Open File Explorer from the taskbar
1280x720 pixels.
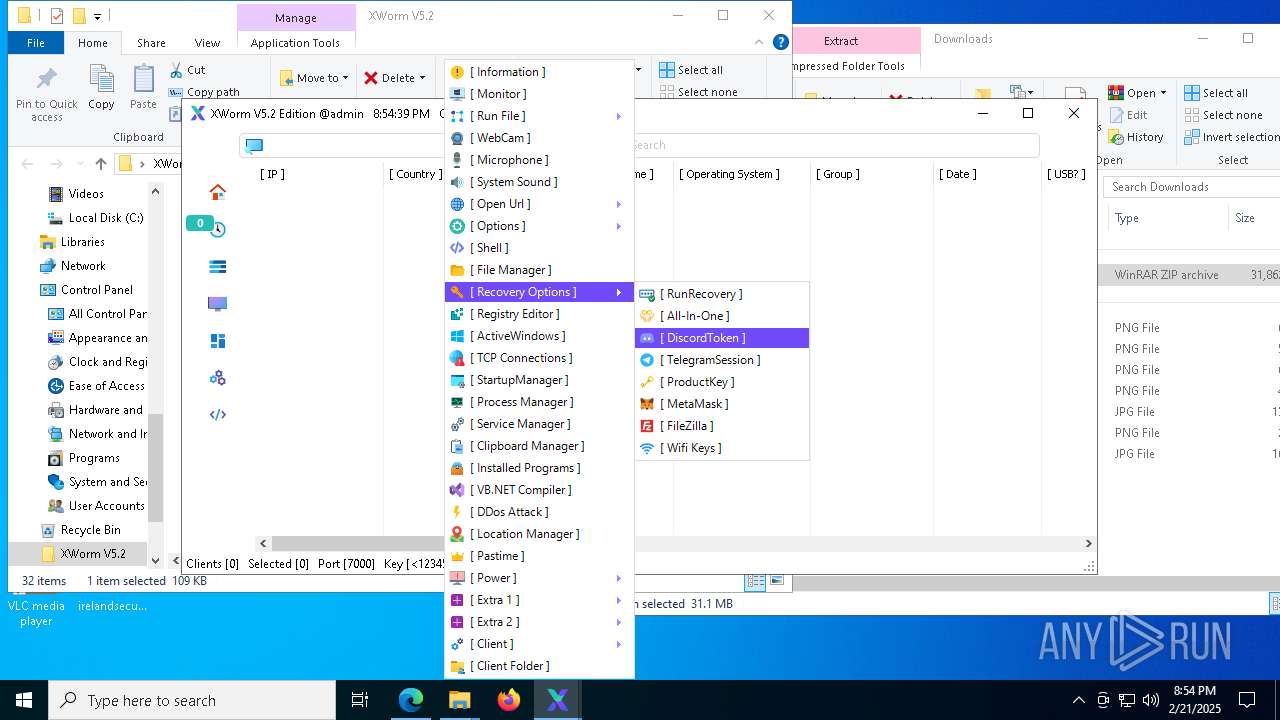[460, 700]
